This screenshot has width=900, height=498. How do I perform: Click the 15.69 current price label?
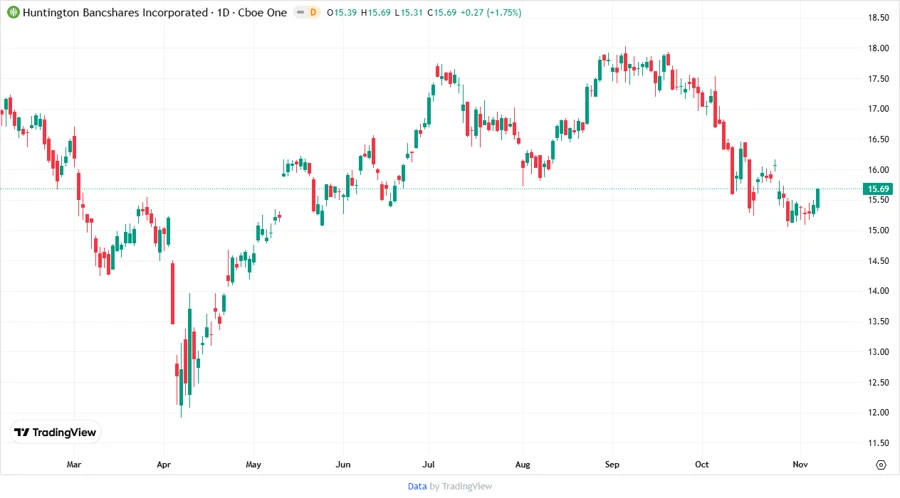click(x=878, y=189)
